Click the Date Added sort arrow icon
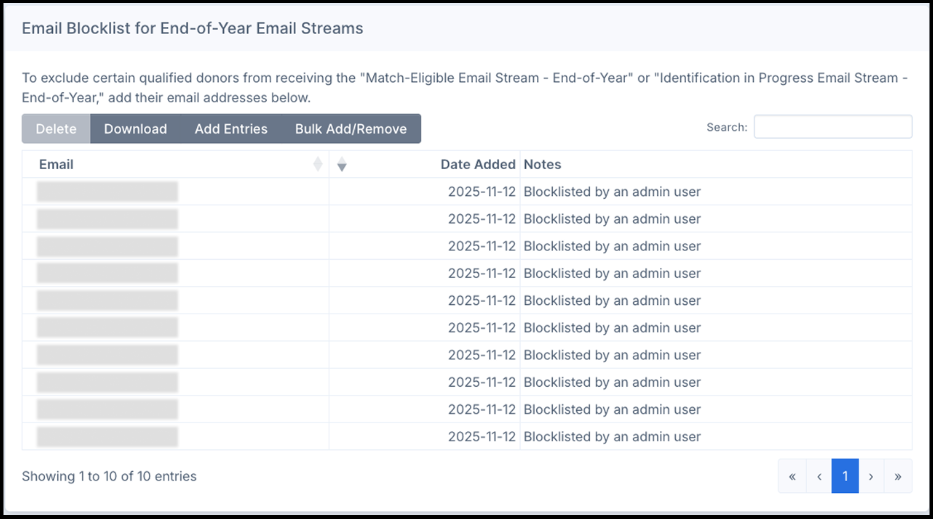 pos(342,165)
